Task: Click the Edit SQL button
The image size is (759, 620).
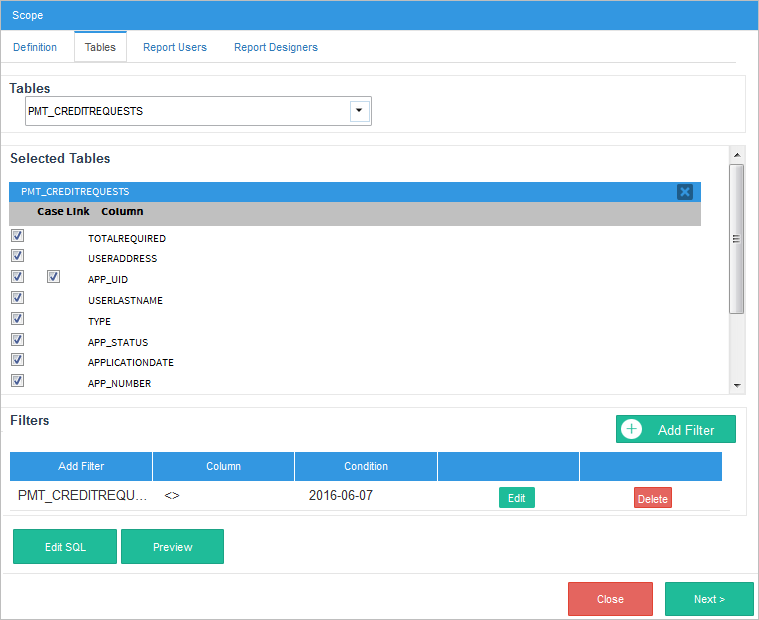Action: 66,547
